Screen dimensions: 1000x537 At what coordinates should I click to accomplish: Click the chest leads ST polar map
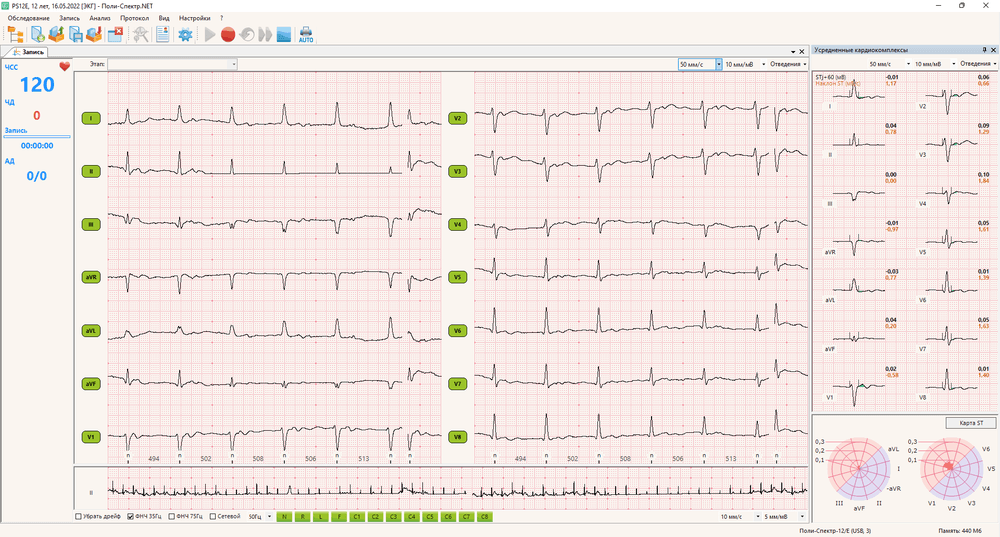coord(951,469)
